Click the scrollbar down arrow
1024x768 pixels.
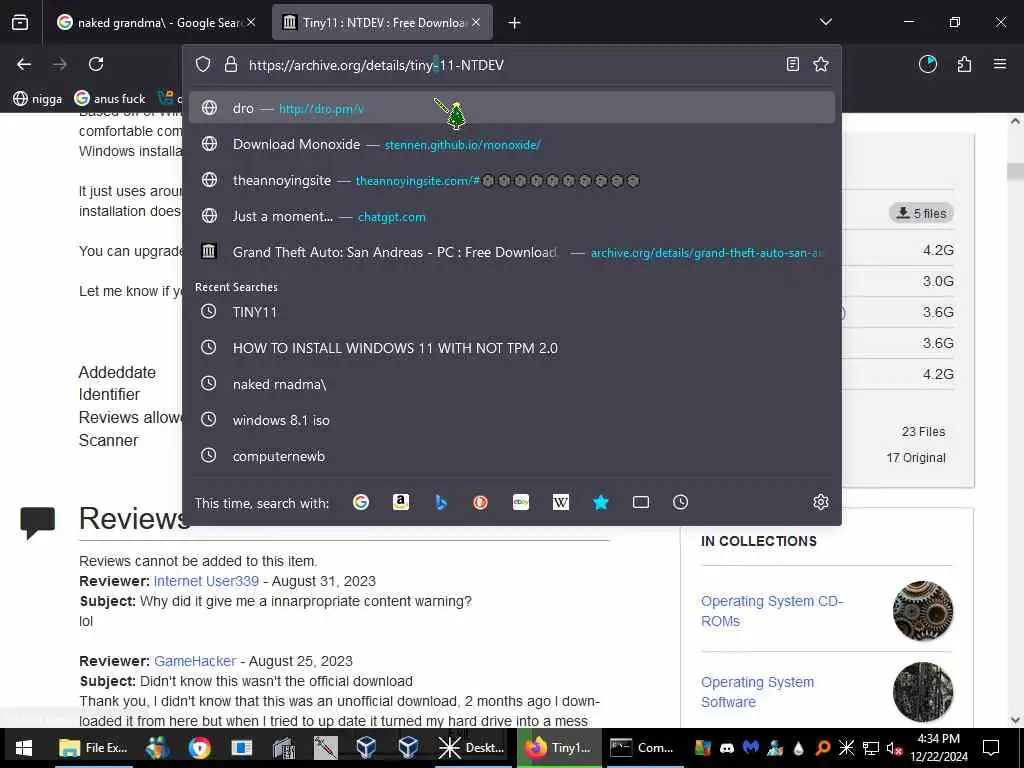pyautogui.click(x=1015, y=720)
